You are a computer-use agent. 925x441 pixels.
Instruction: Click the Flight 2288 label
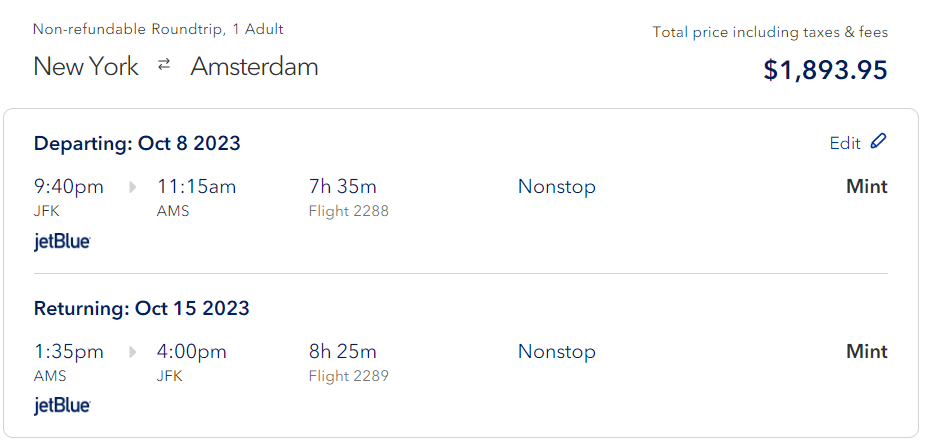point(349,211)
